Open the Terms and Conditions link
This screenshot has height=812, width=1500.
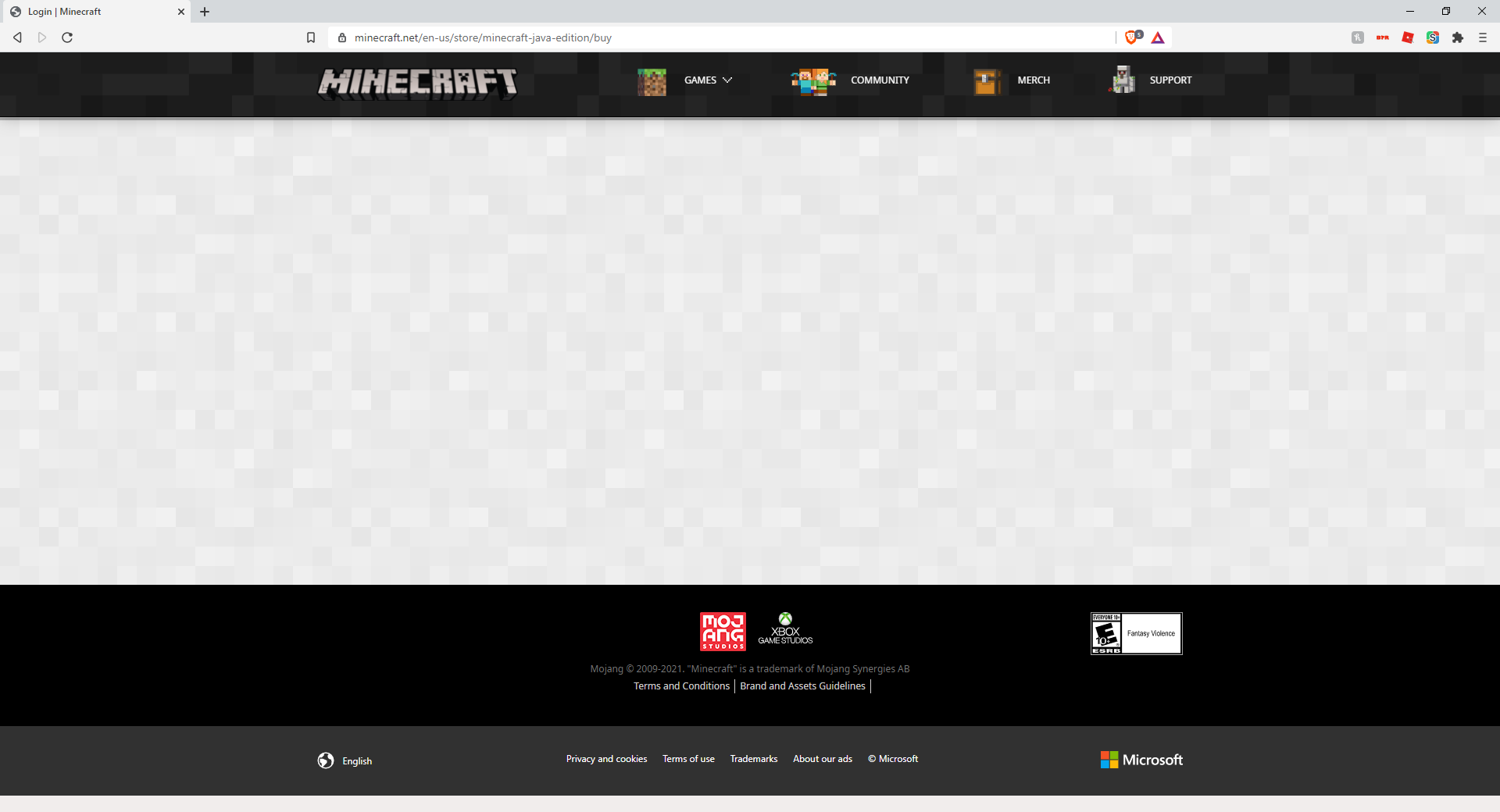681,686
